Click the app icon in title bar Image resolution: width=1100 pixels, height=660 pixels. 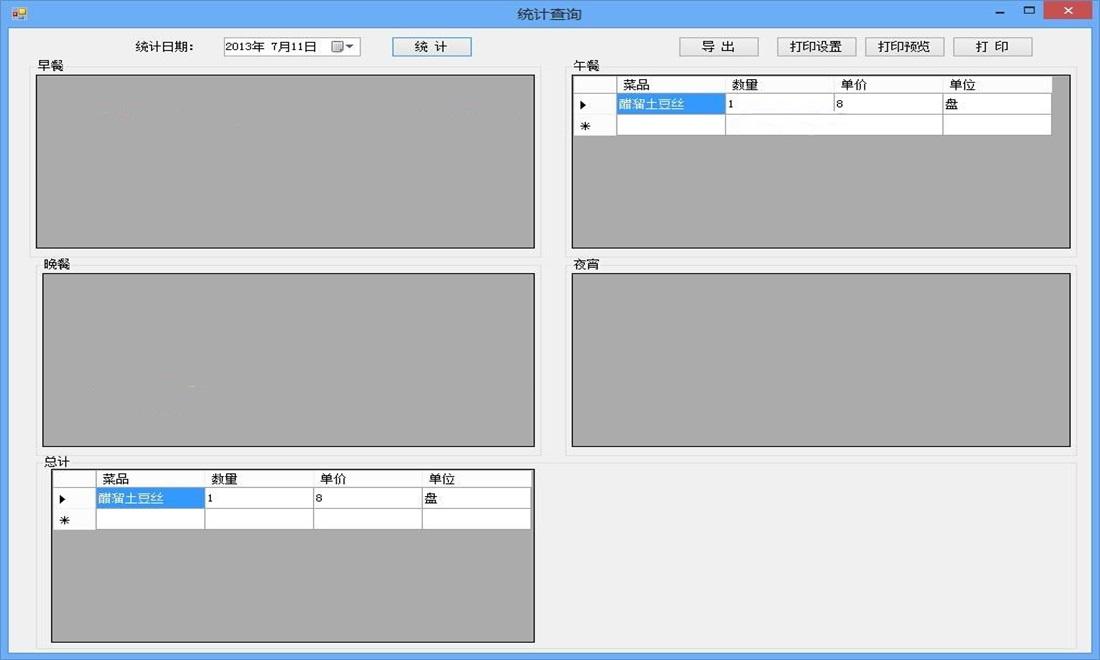click(20, 13)
